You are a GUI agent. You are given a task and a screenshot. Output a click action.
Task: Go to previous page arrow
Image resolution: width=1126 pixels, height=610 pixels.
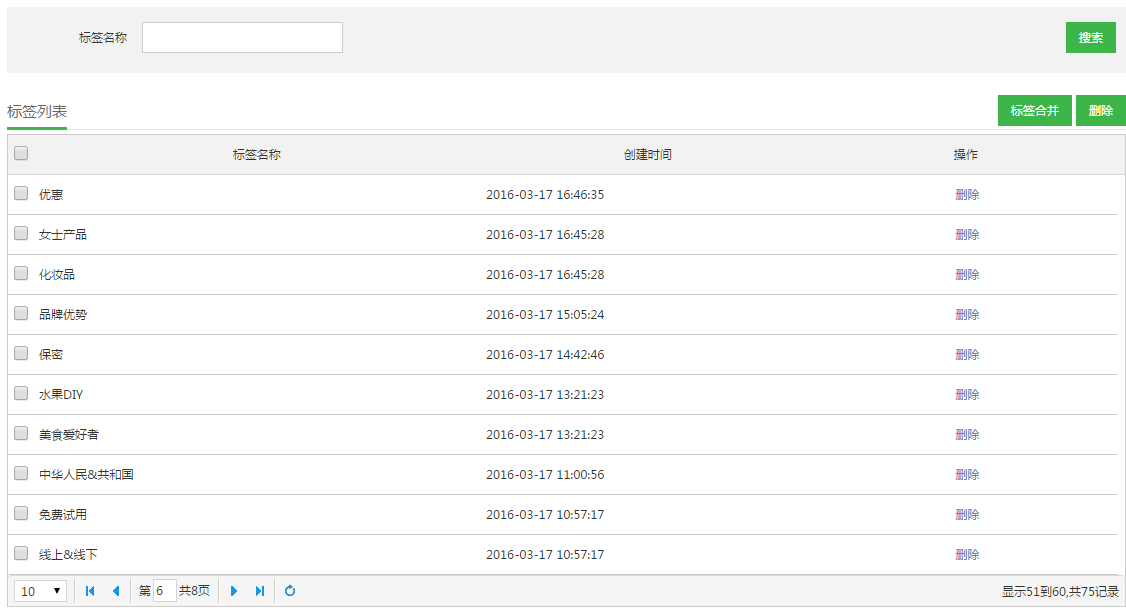tap(116, 591)
